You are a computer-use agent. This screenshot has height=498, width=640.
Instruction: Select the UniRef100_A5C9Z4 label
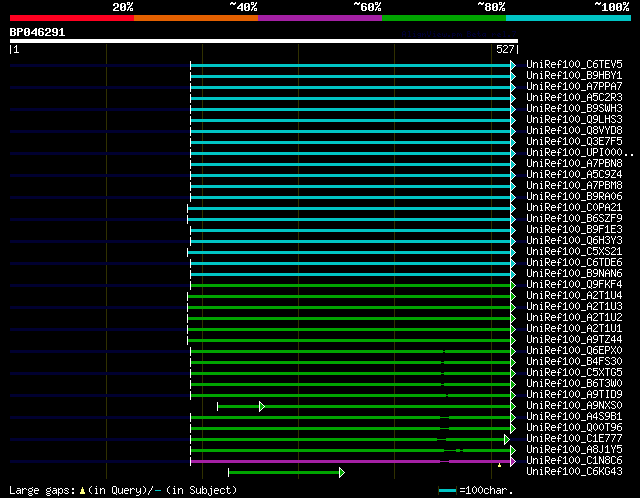[574, 174]
